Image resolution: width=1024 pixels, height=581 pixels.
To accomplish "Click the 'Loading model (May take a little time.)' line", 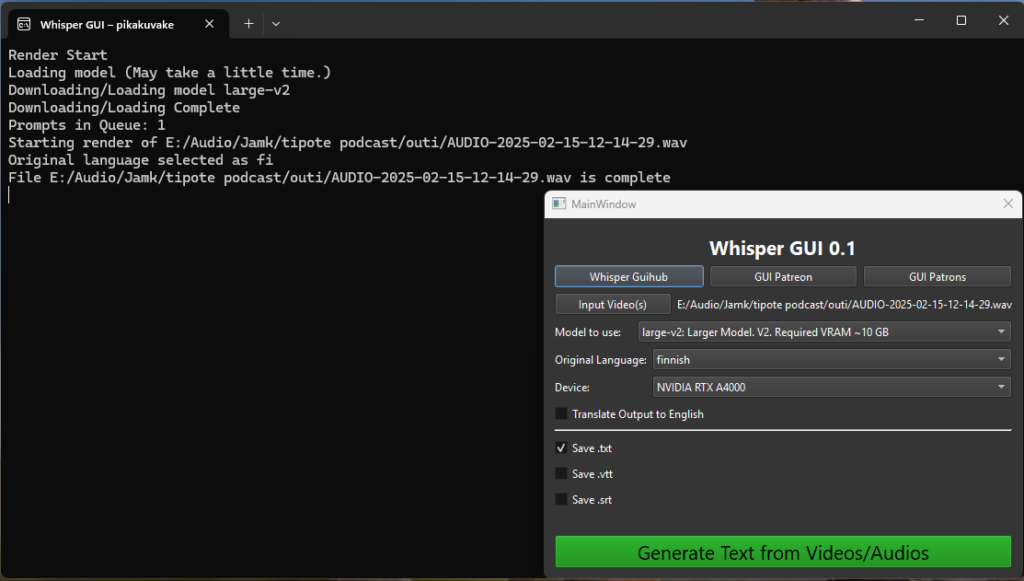I will [170, 72].
